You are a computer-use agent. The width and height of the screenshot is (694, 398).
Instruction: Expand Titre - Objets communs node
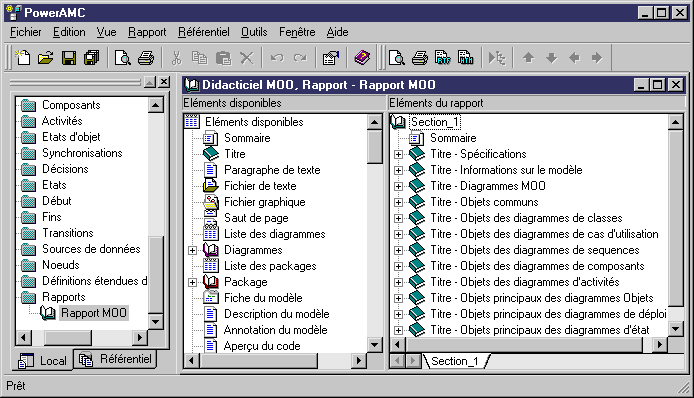click(x=398, y=202)
